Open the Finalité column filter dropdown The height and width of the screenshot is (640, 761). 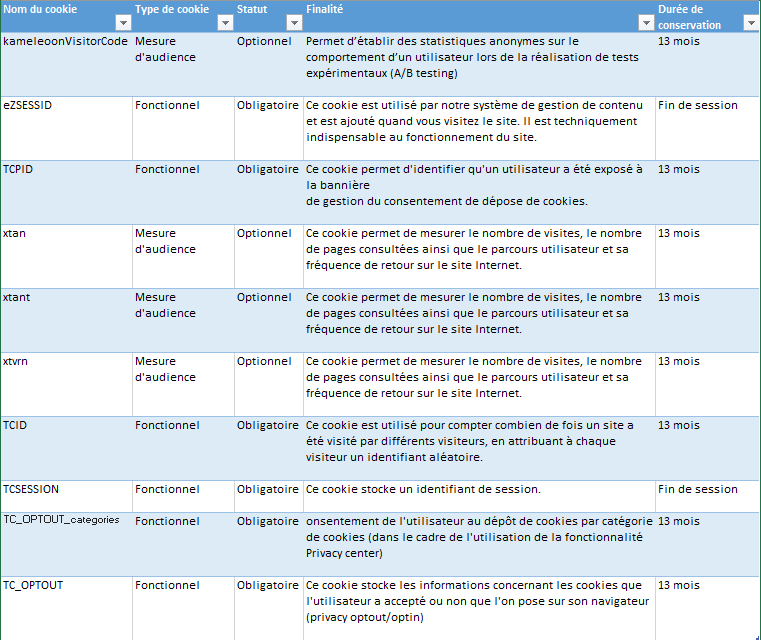646,23
